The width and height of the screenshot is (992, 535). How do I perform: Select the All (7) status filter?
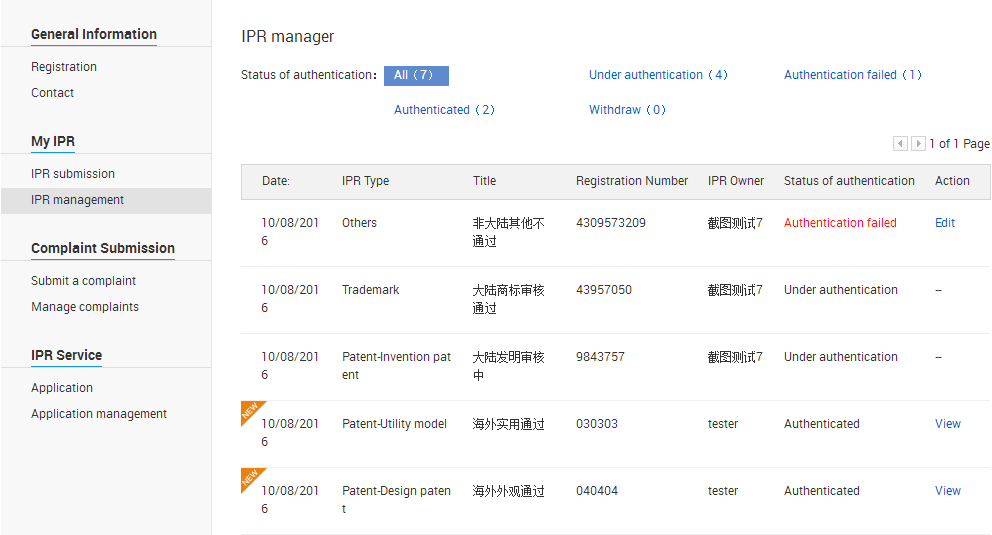coord(416,75)
